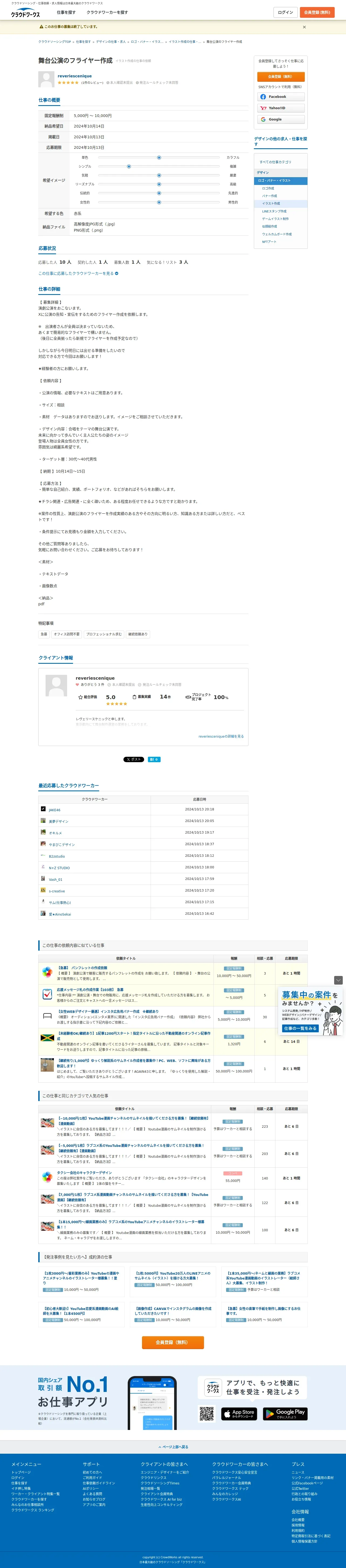Open 仕事を探す header menu
This screenshot has width=346, height=1568.
coord(66,12)
